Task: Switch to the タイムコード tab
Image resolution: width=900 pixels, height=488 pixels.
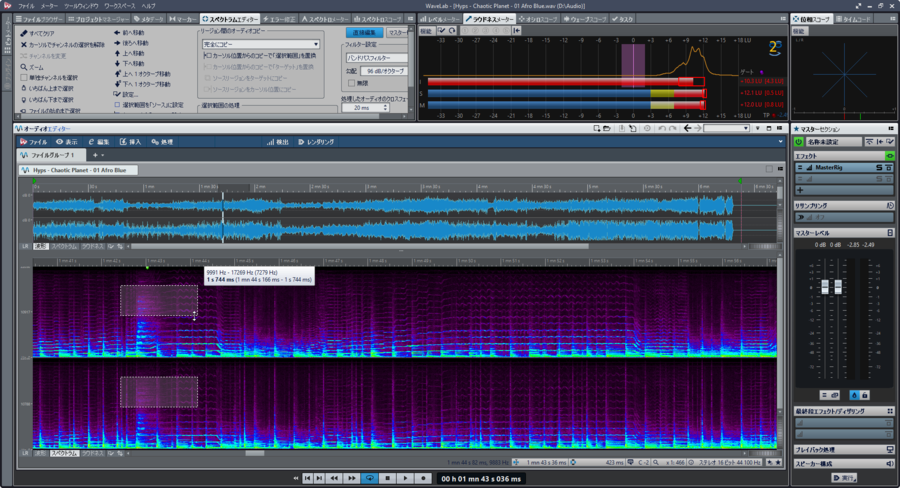Action: click(x=853, y=19)
